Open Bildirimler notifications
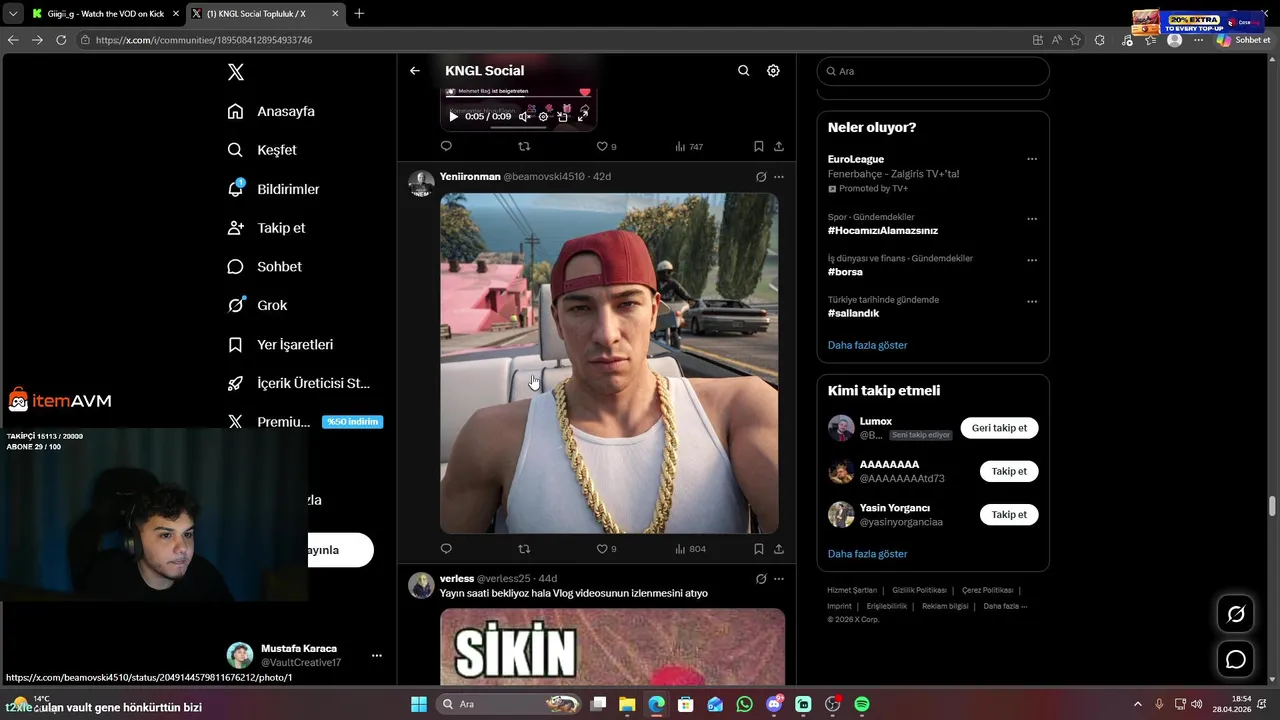Screen dimensions: 1280x720 pyautogui.click(x=273, y=189)
